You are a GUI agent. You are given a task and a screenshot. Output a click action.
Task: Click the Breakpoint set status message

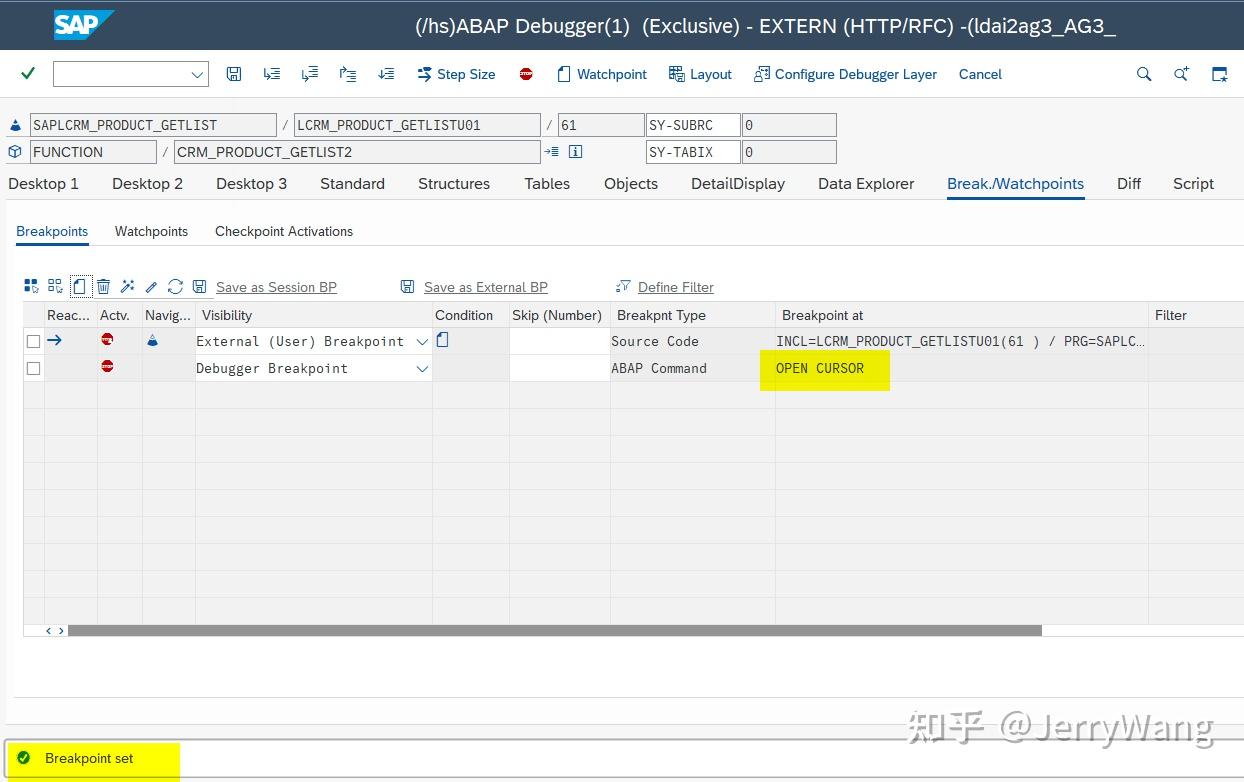click(89, 758)
